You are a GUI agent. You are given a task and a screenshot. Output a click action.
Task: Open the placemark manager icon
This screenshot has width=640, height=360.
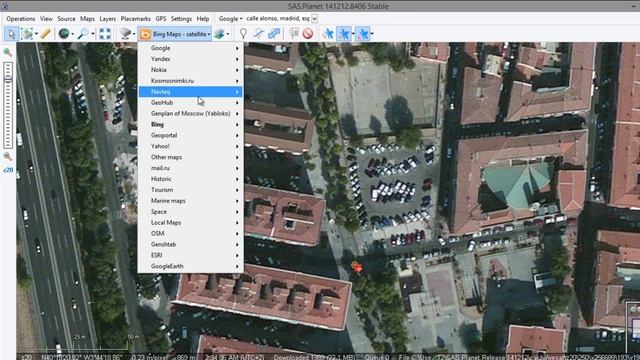coord(293,34)
